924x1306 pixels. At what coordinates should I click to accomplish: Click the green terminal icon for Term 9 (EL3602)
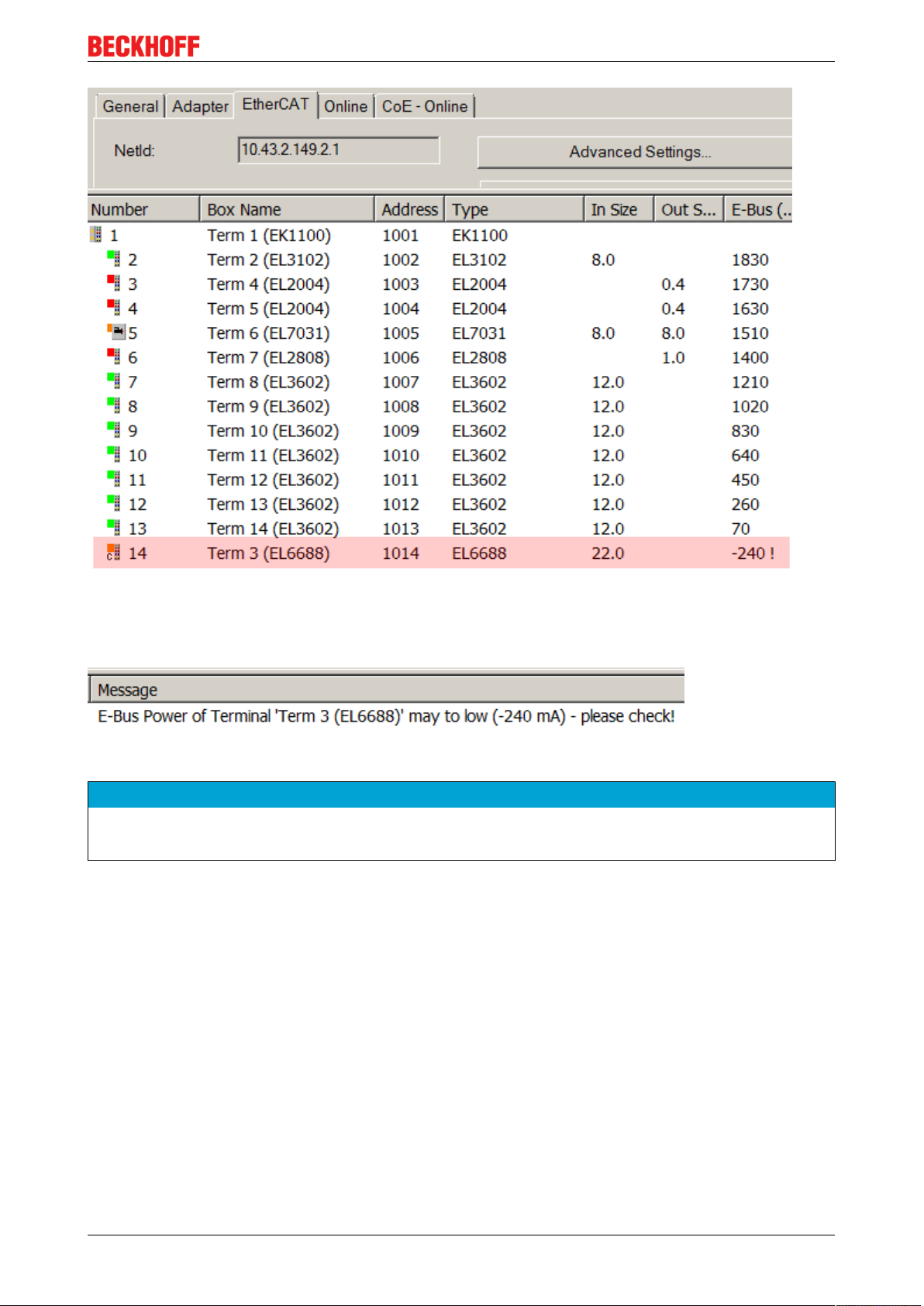[114, 405]
